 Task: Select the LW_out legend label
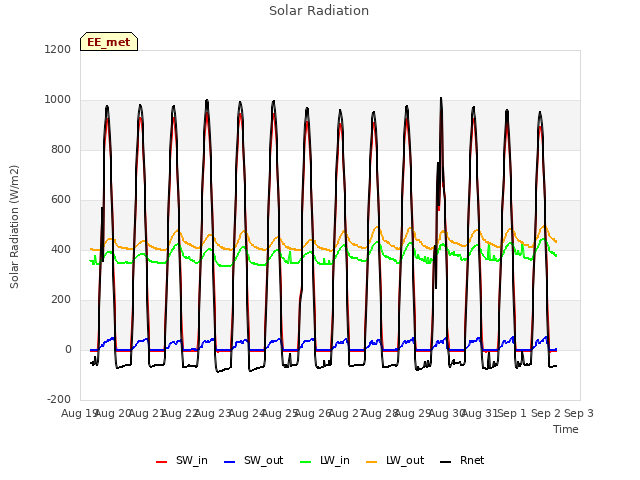(x=405, y=460)
